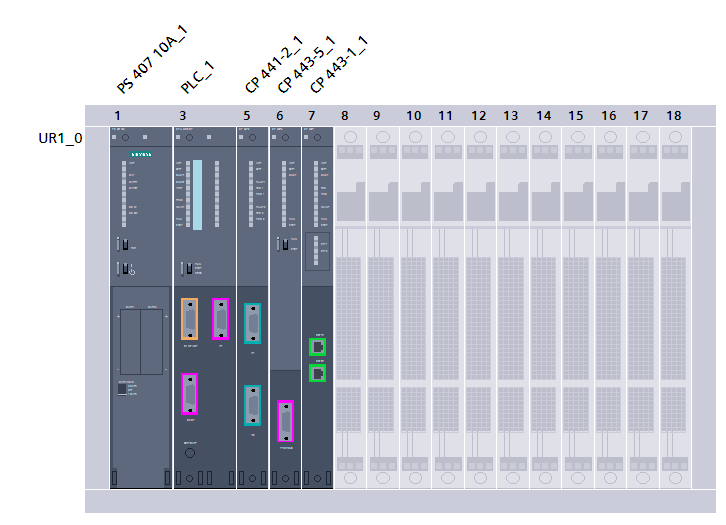The width and height of the screenshot is (726, 525).
Task: Flip the PS 407 standby power switch
Action: (126, 269)
